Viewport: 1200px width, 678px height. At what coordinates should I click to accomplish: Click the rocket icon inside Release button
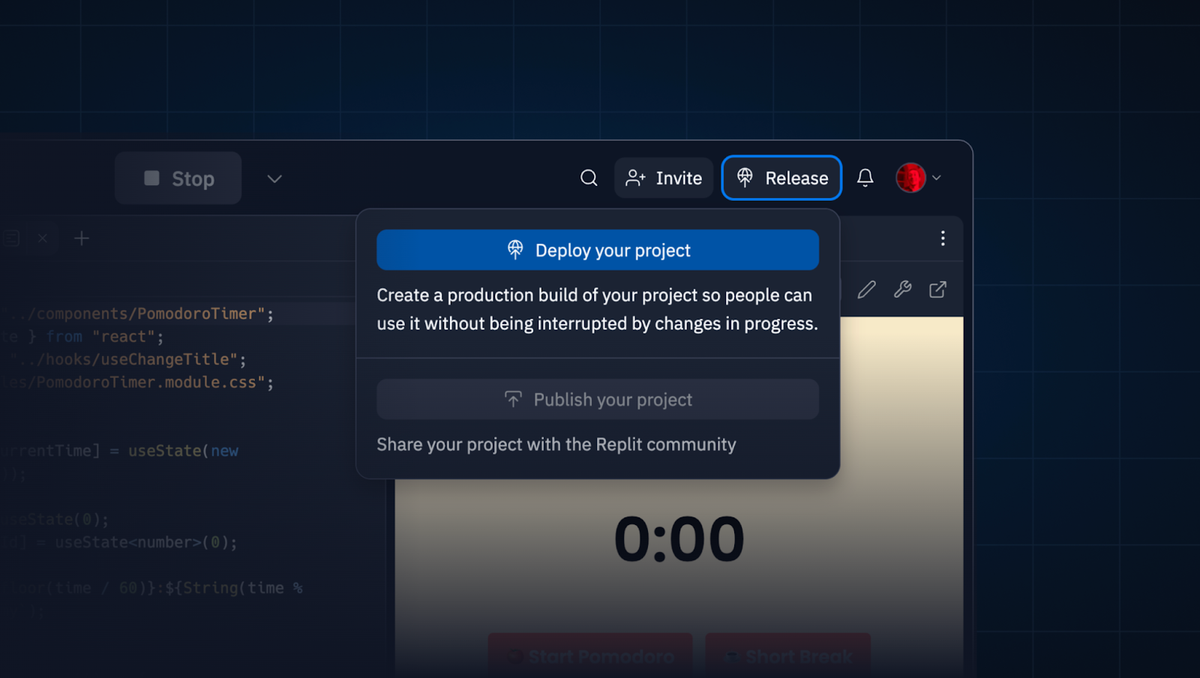744,177
